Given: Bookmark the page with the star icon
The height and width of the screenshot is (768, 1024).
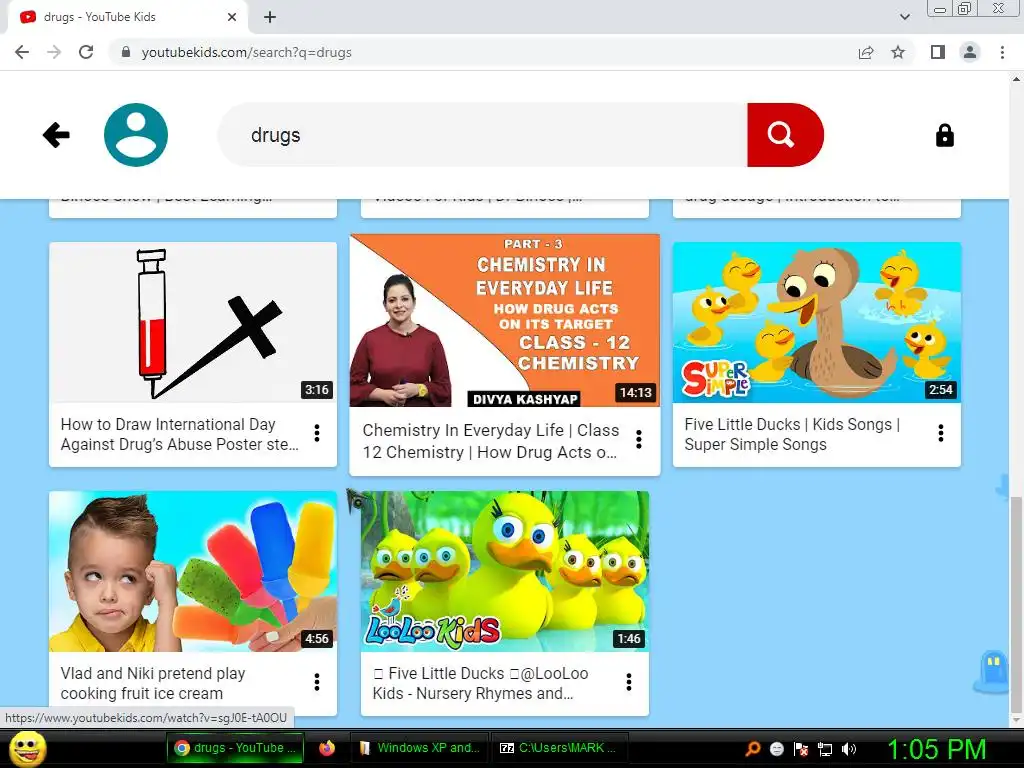Looking at the screenshot, I should coord(898,52).
